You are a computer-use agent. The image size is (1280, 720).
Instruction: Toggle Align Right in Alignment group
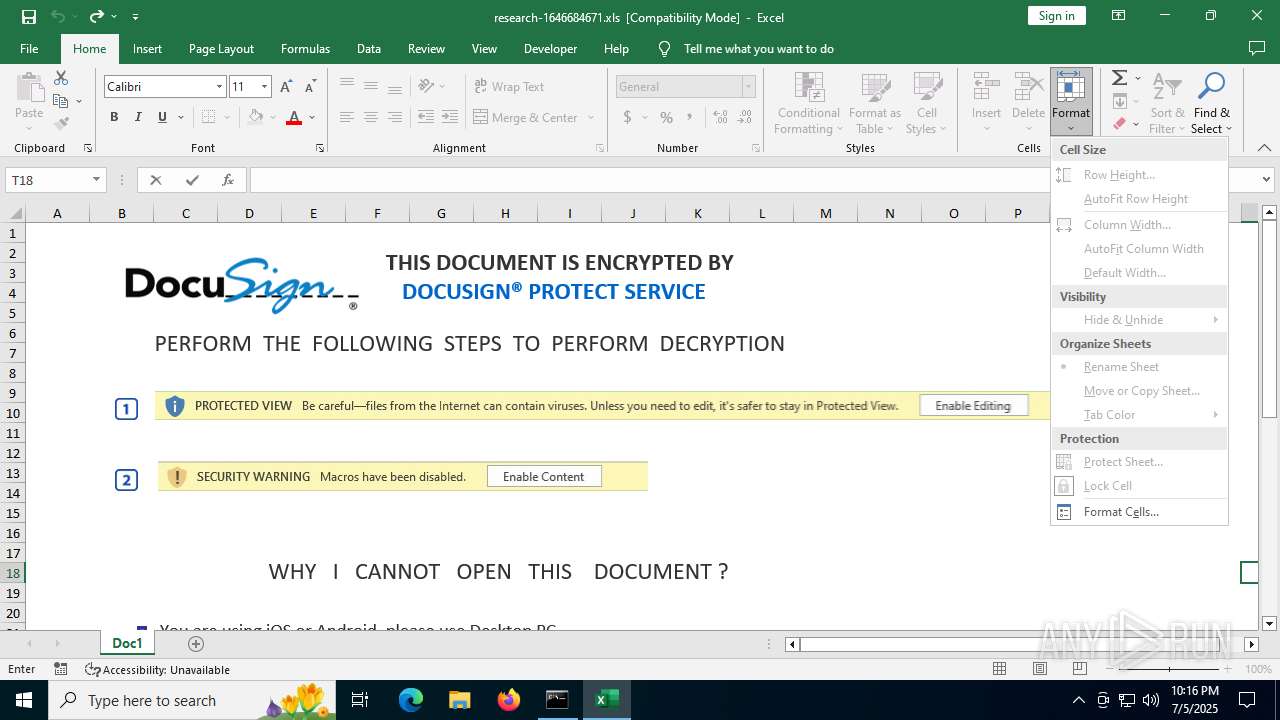[x=395, y=117]
